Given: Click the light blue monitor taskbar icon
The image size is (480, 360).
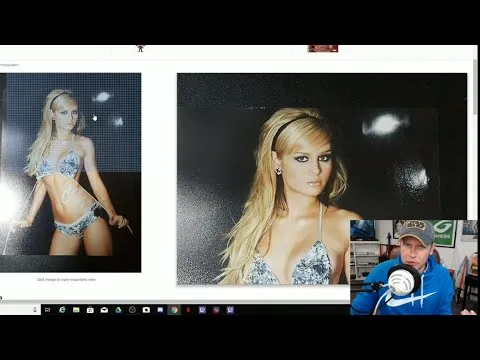Looking at the screenshot, I should pos(160,310).
